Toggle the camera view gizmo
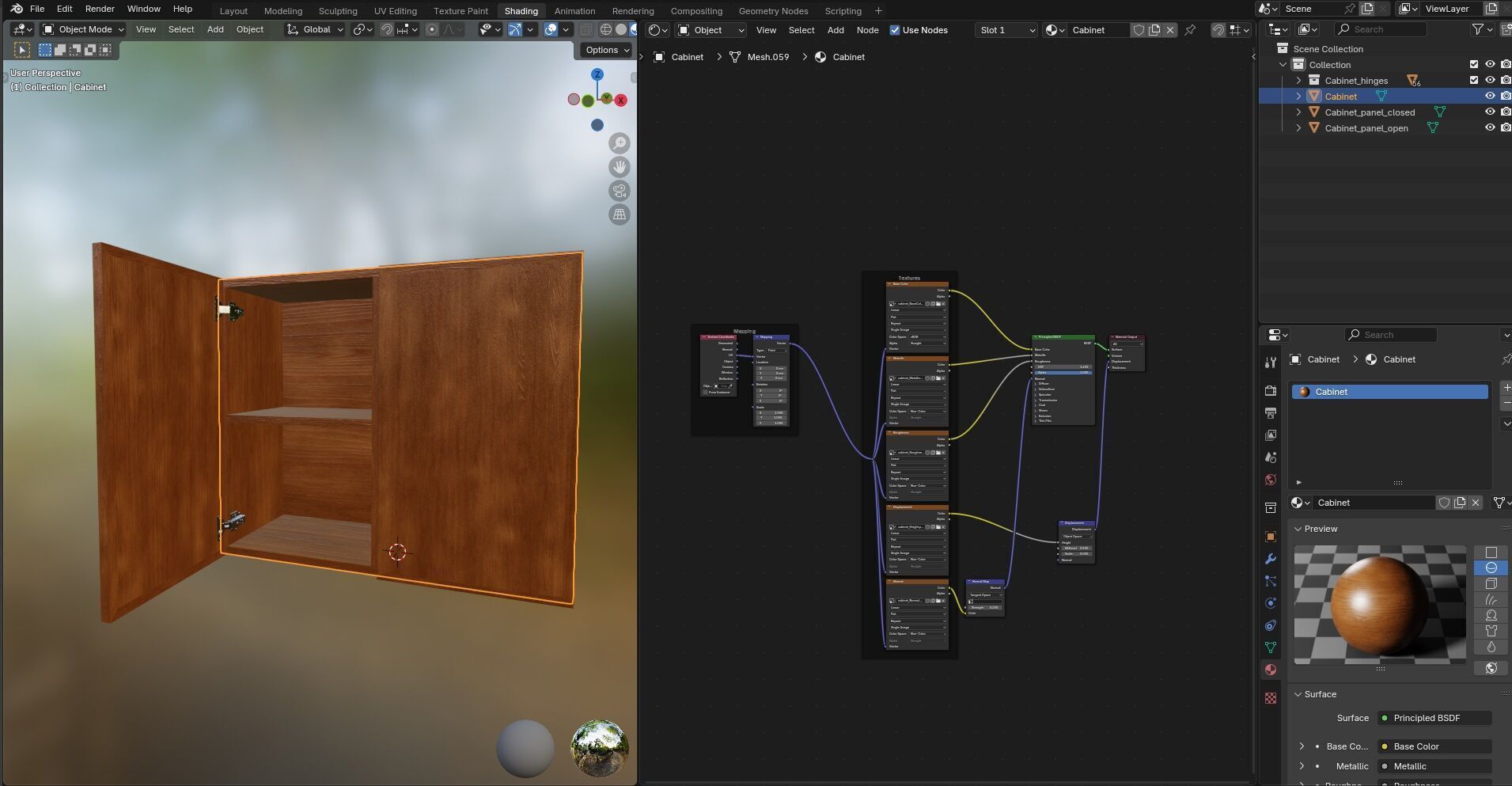The width and height of the screenshot is (1512, 786). coord(620,191)
